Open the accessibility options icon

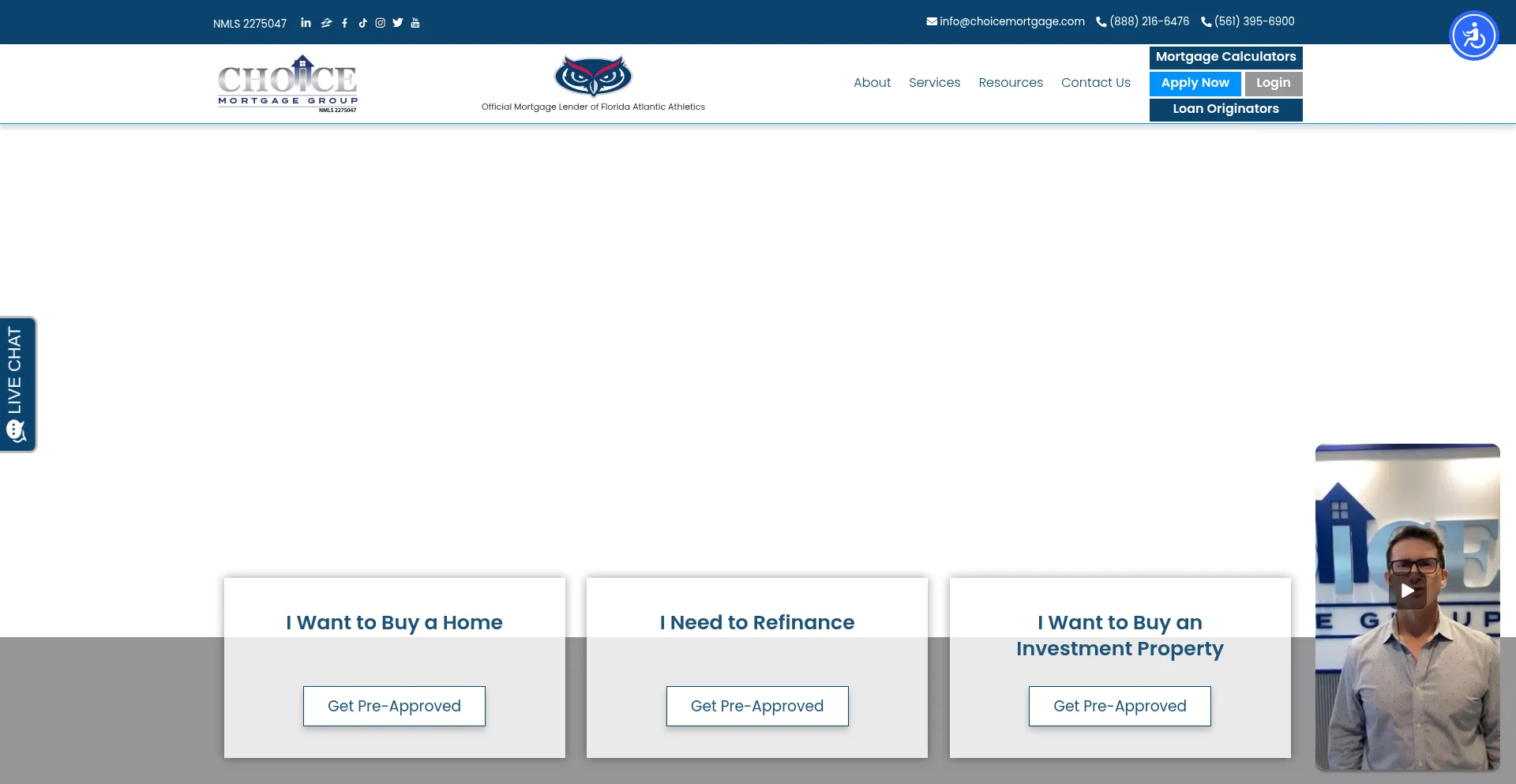coord(1473,36)
